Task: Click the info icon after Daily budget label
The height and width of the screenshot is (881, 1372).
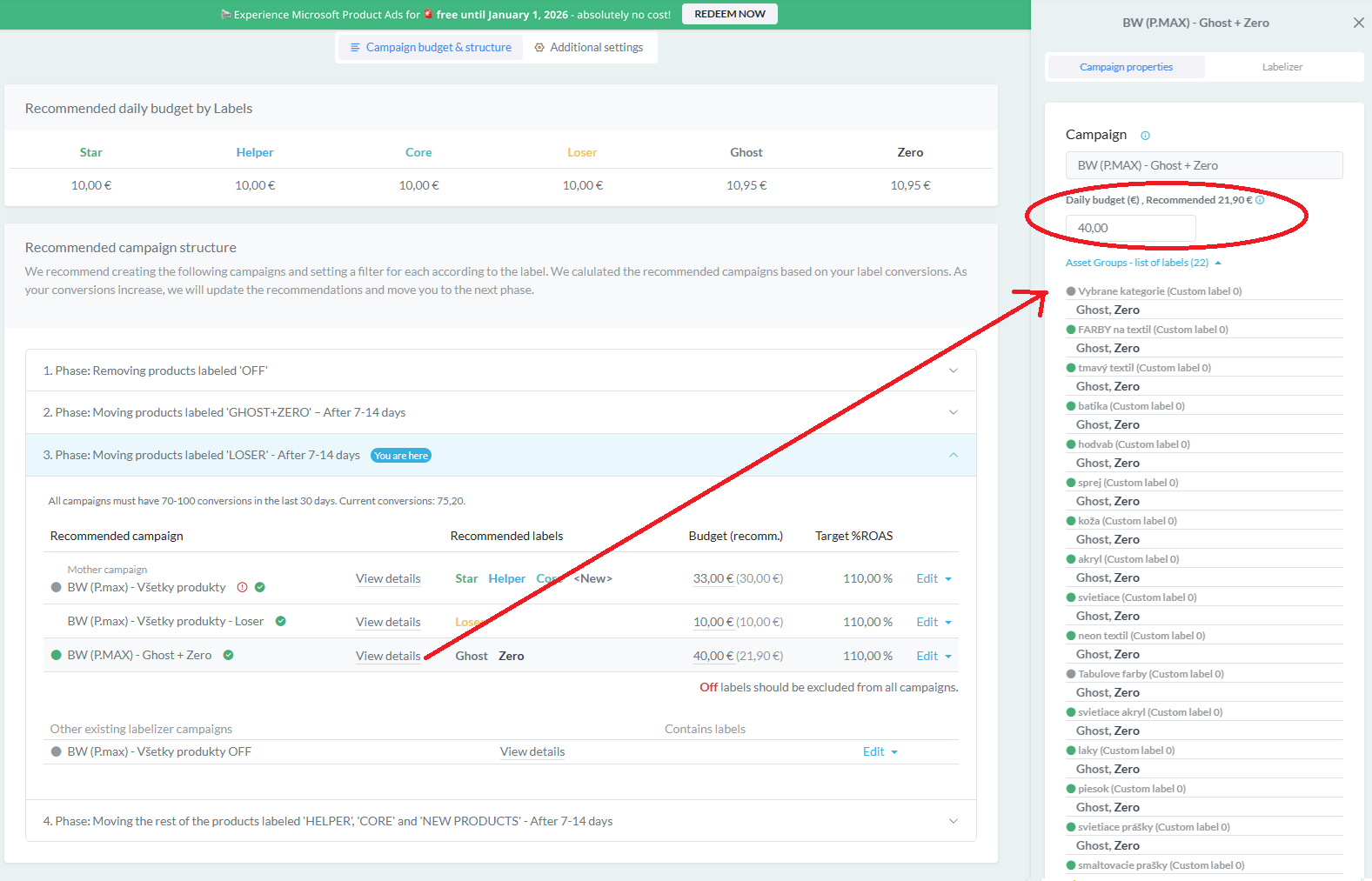Action: 1260,200
